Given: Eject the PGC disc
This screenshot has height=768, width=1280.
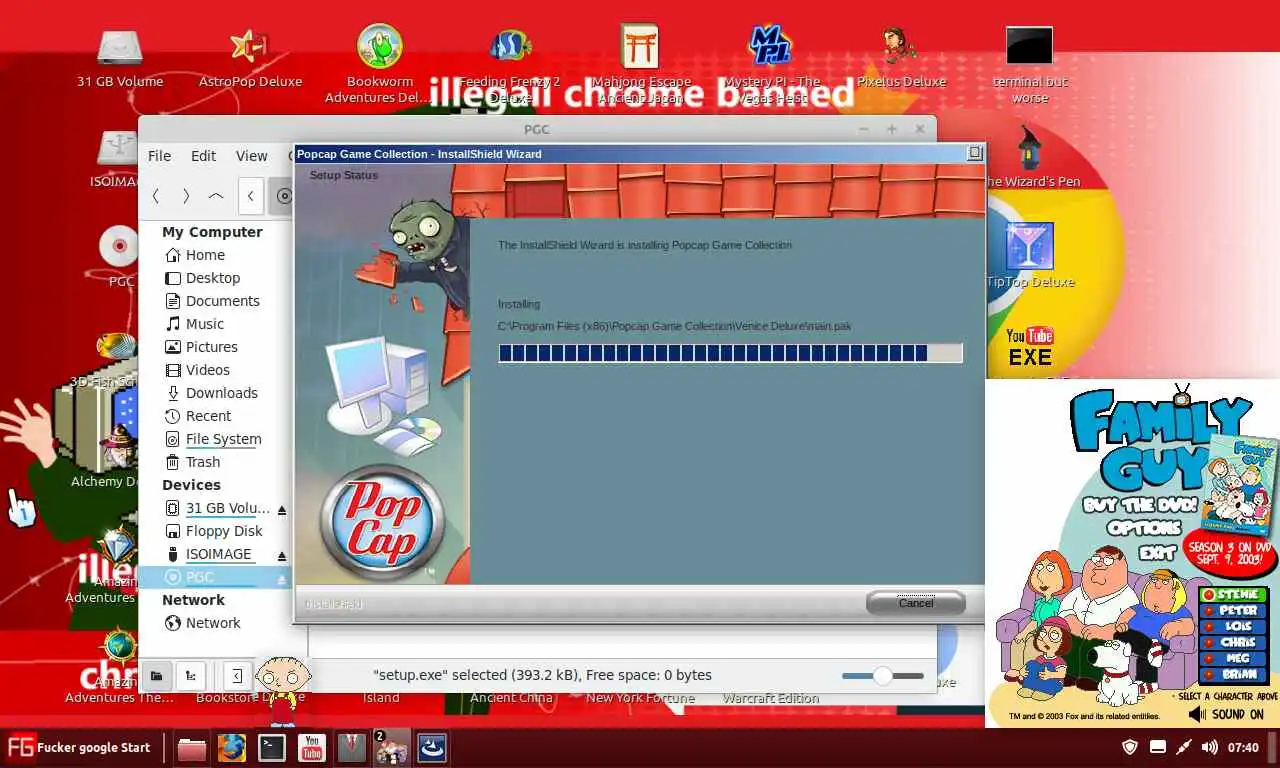Looking at the screenshot, I should 282,579.
